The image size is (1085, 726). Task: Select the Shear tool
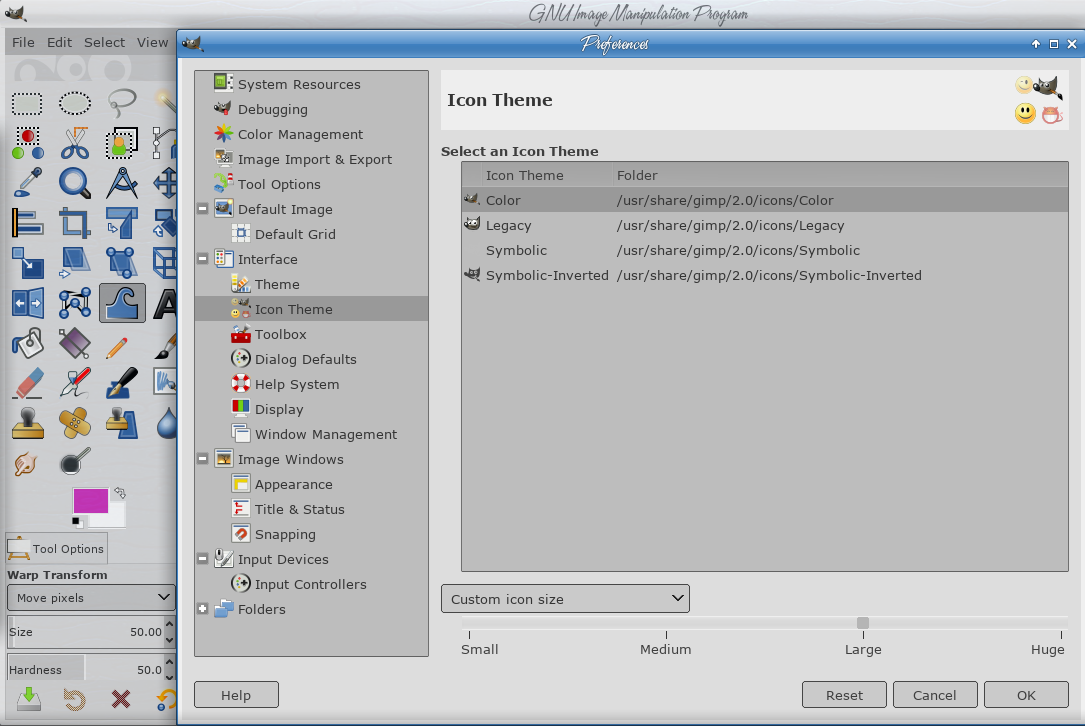(75, 264)
